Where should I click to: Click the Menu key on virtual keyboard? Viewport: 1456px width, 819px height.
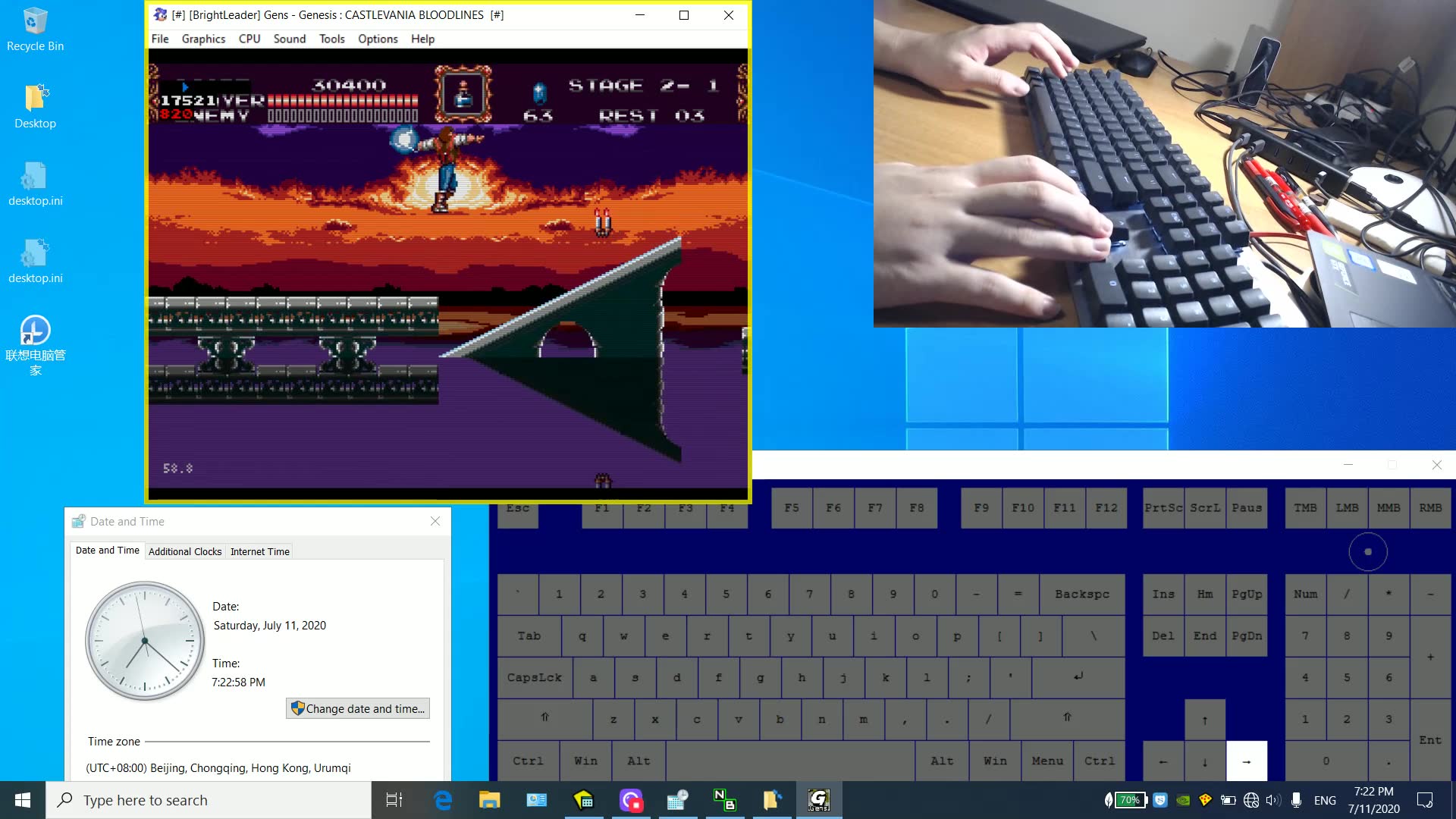pos(1047,761)
